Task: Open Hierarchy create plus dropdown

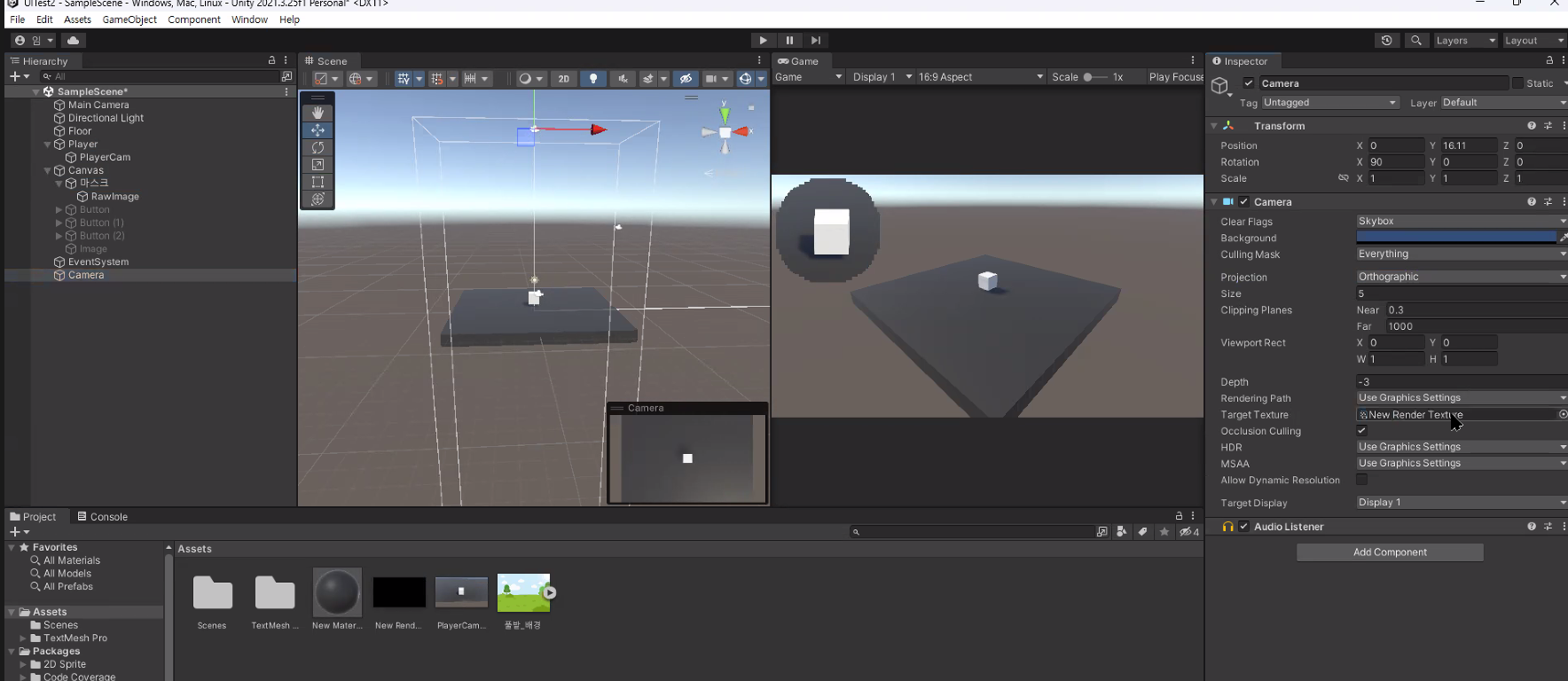Action: click(x=20, y=77)
